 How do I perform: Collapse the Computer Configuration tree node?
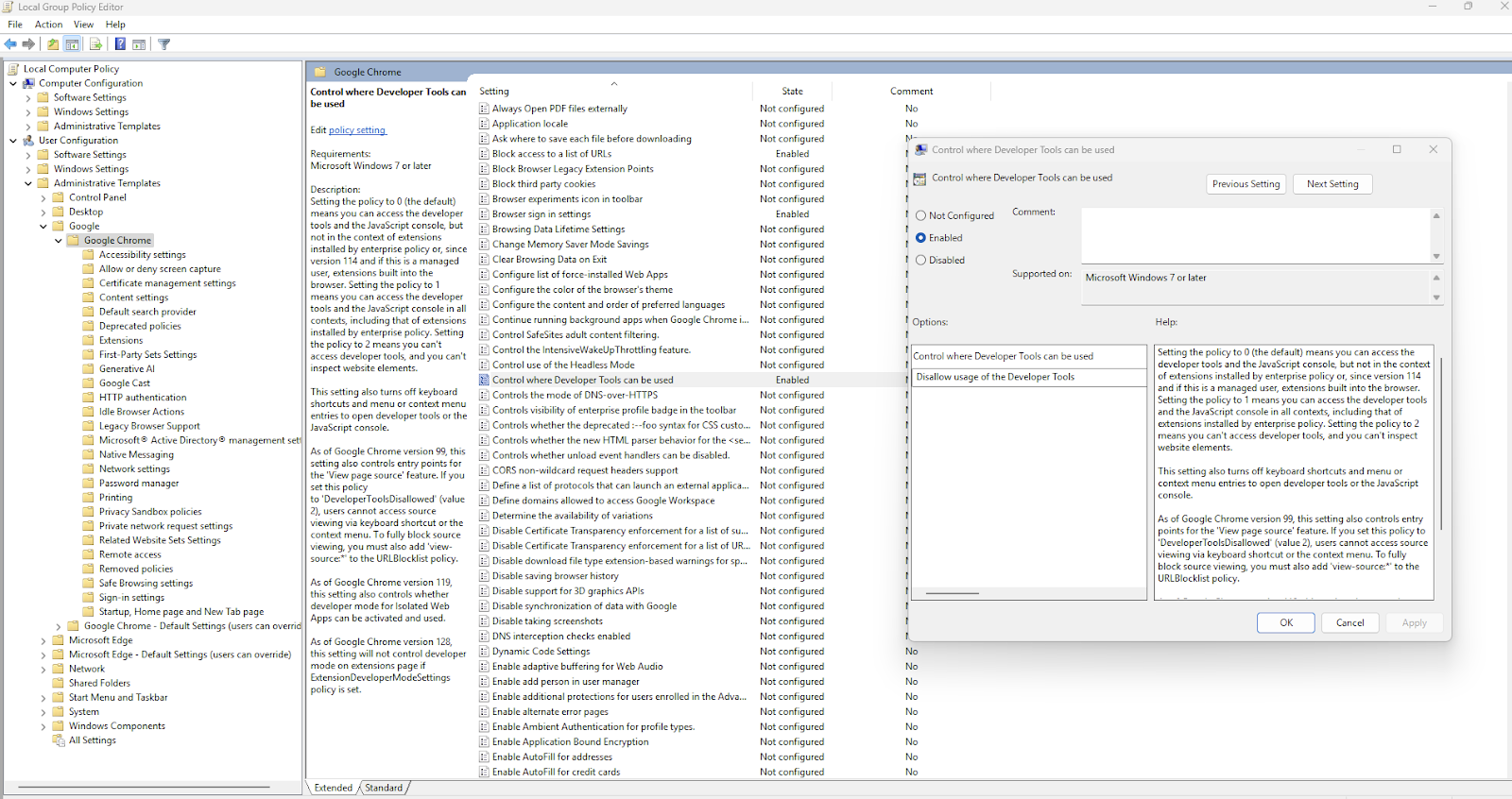pos(13,83)
